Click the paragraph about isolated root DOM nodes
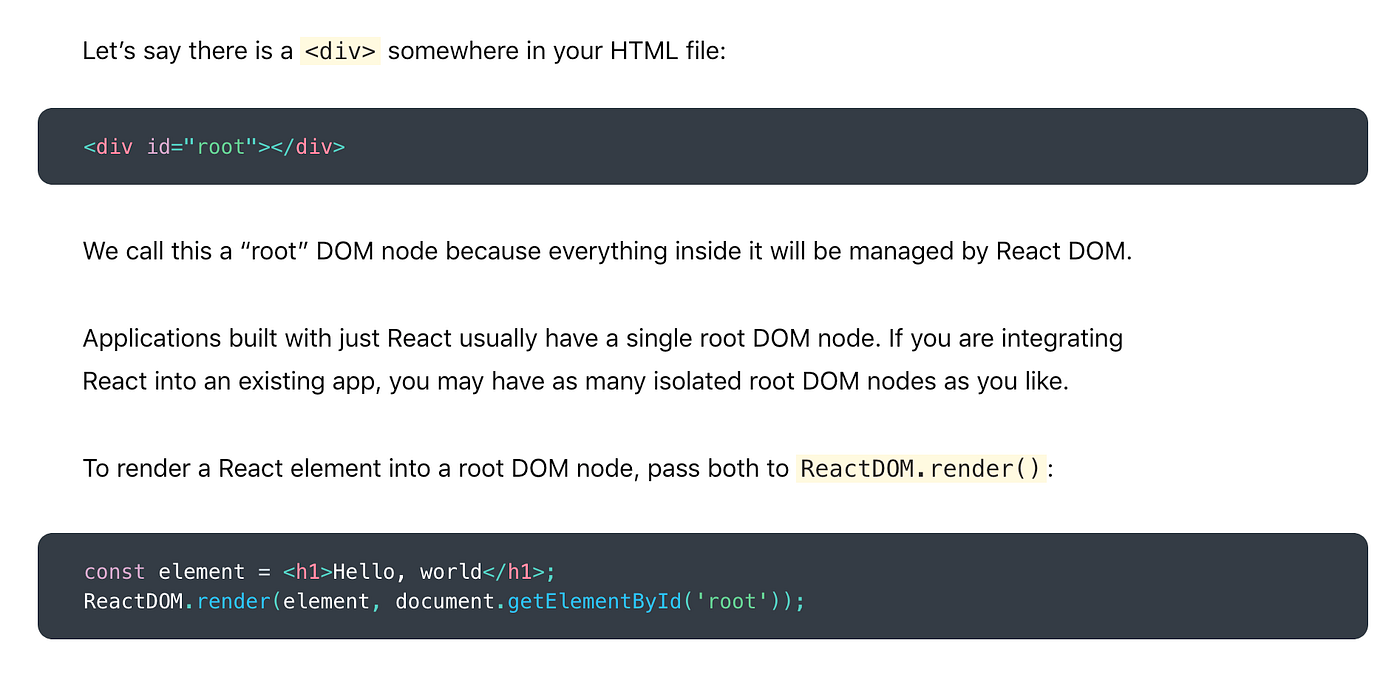1400x680 pixels. [600, 360]
